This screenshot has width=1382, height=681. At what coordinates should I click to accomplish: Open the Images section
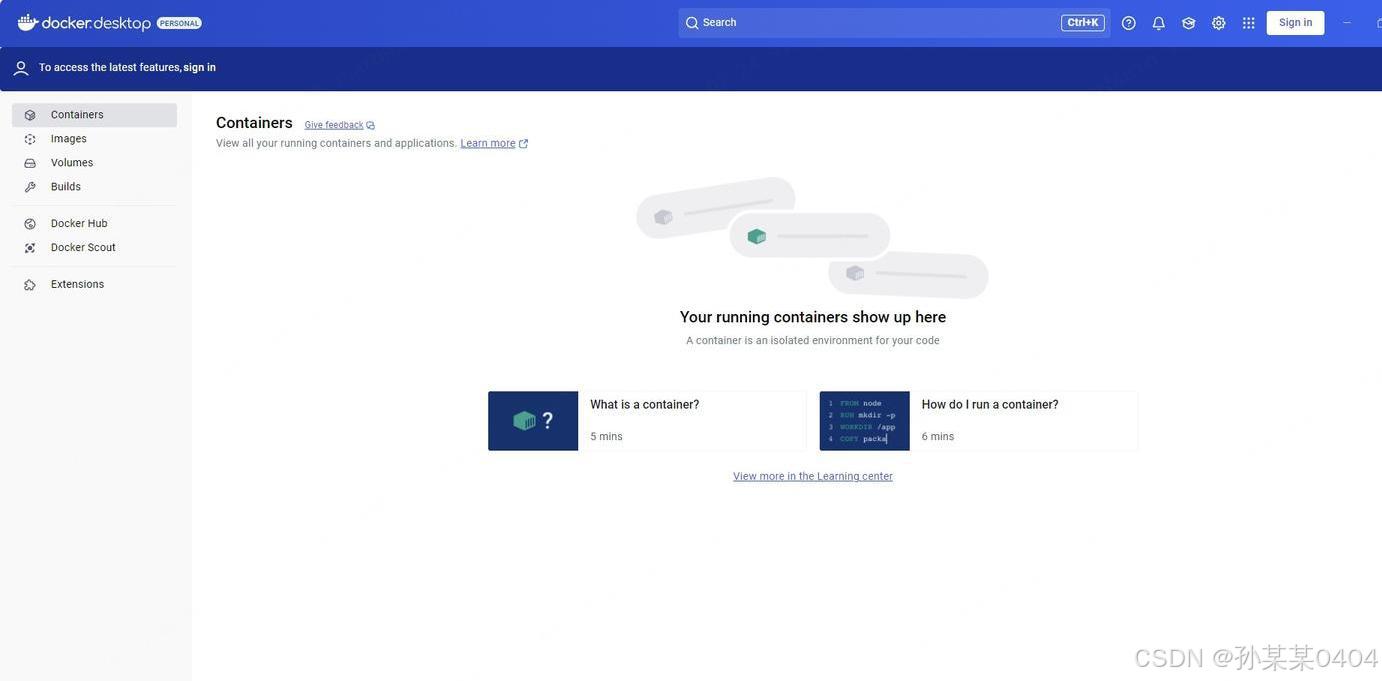(94, 139)
